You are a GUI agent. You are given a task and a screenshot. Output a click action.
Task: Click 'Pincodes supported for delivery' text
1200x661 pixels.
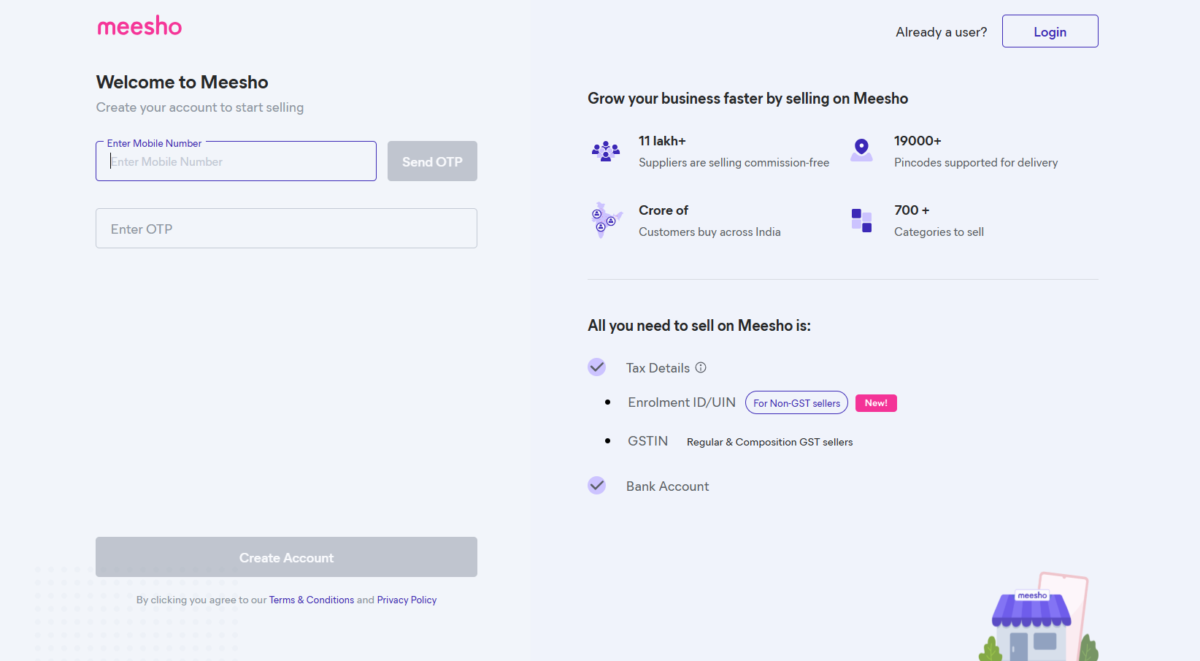pyautogui.click(x=976, y=162)
